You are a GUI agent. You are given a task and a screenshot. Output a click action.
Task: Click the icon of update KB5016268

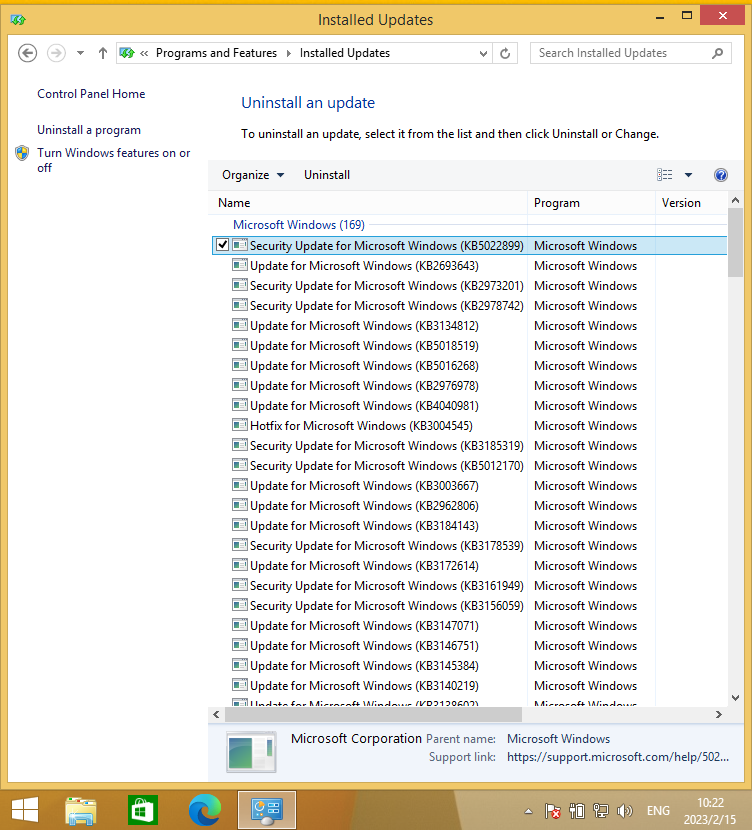(x=240, y=365)
